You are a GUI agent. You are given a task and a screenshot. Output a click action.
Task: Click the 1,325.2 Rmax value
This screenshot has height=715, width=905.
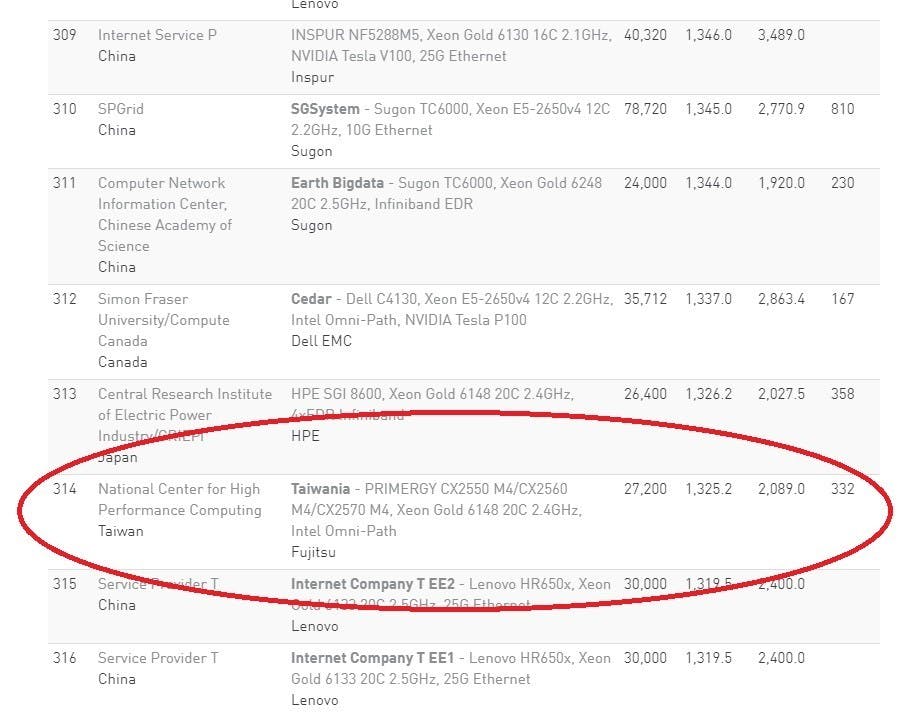(x=708, y=489)
